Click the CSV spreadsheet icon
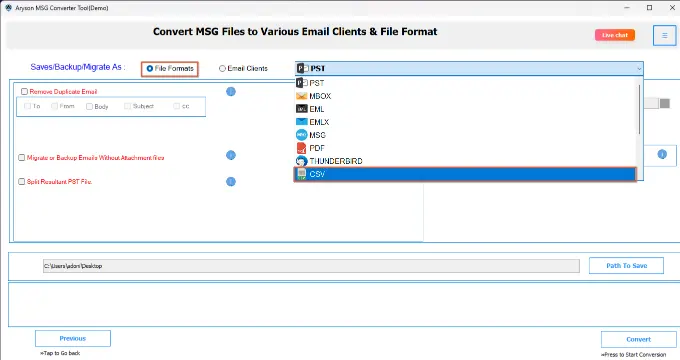The width and height of the screenshot is (680, 360). coord(301,174)
